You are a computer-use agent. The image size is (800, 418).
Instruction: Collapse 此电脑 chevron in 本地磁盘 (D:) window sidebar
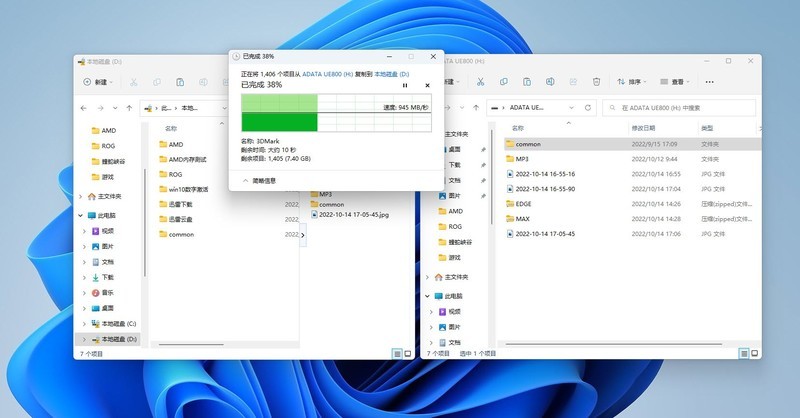click(x=81, y=215)
